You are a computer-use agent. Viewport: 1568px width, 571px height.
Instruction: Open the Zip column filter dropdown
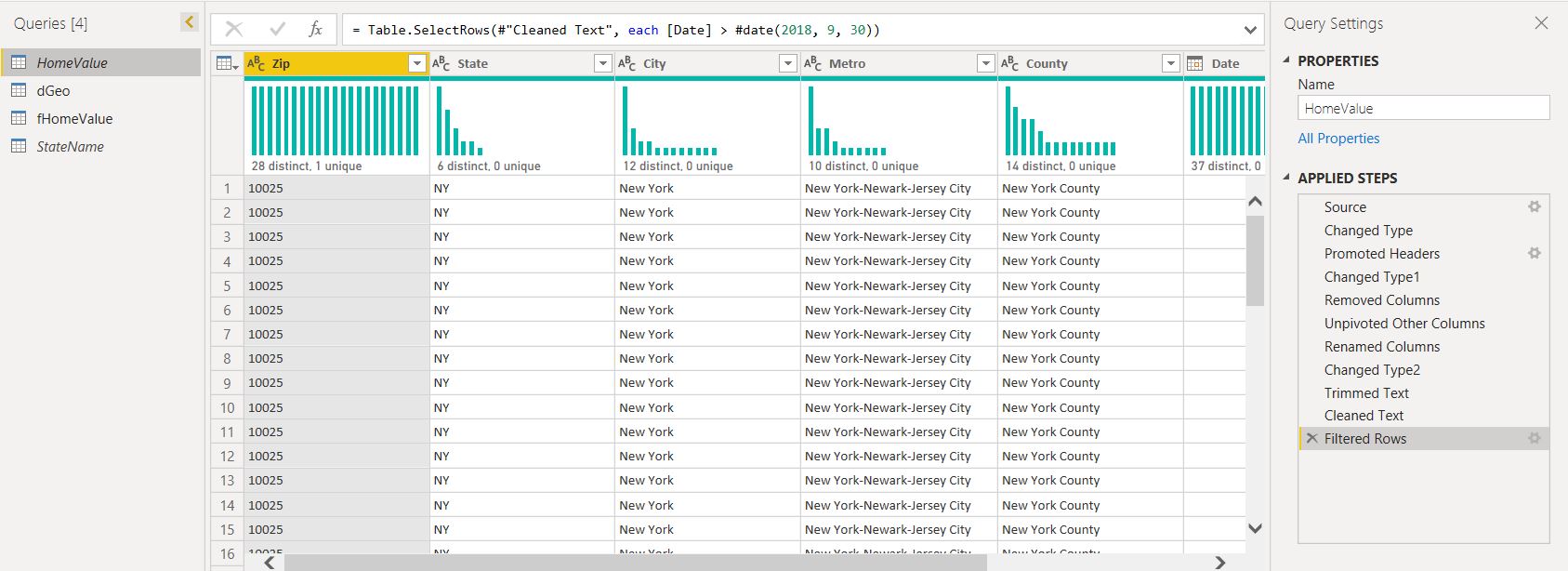click(416, 63)
